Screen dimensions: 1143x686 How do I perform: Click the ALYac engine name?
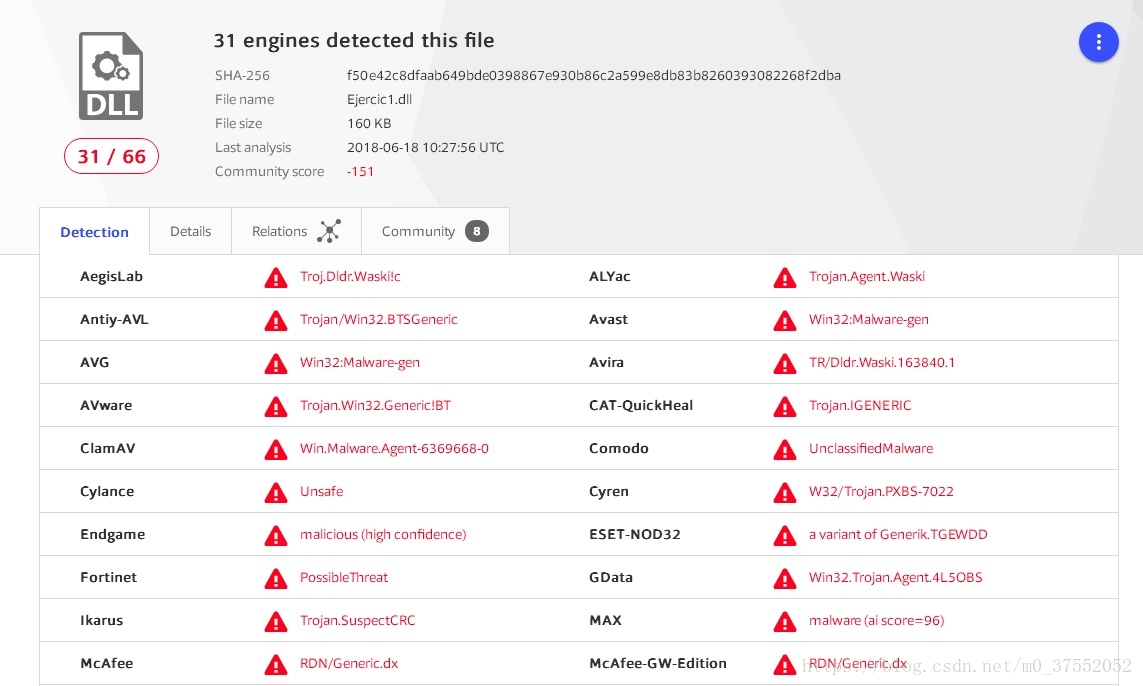[609, 276]
